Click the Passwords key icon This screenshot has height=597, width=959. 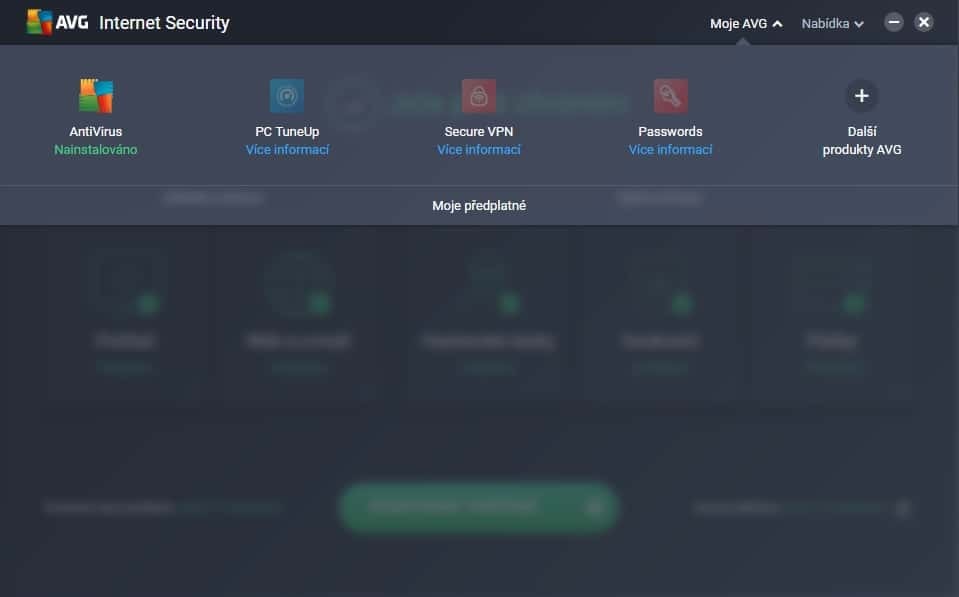[x=670, y=95]
